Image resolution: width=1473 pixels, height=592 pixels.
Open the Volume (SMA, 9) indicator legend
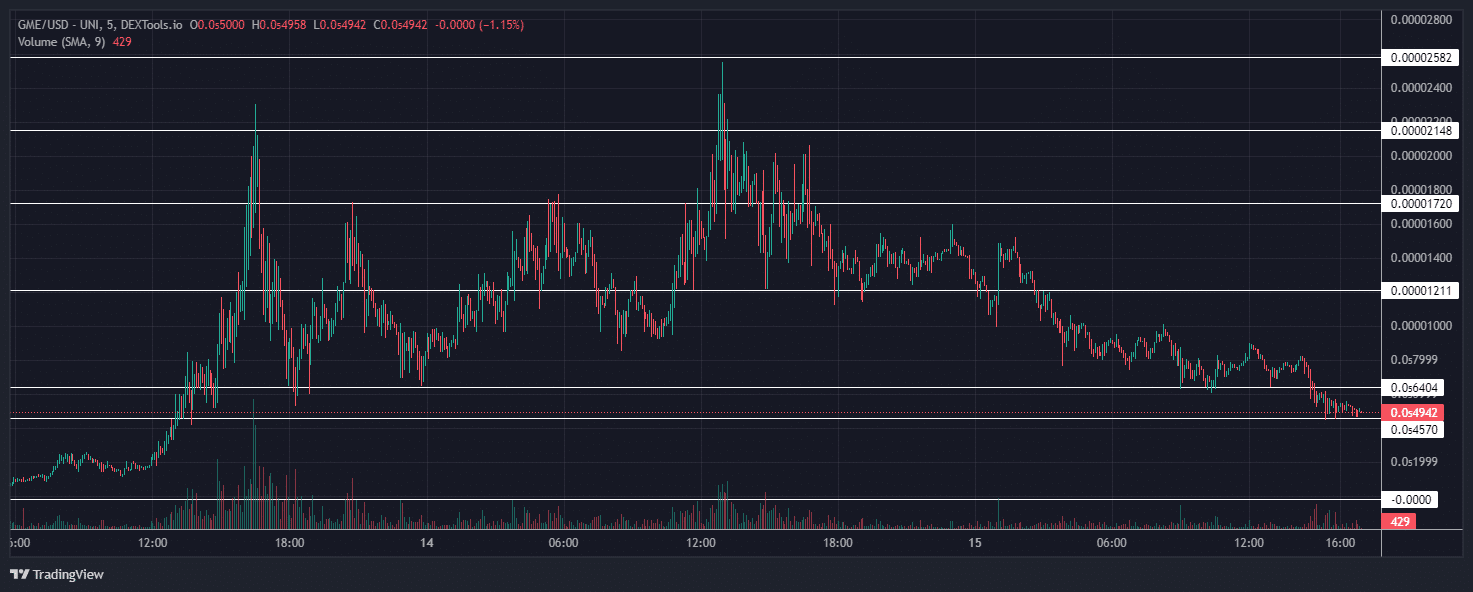pyautogui.click(x=60, y=42)
